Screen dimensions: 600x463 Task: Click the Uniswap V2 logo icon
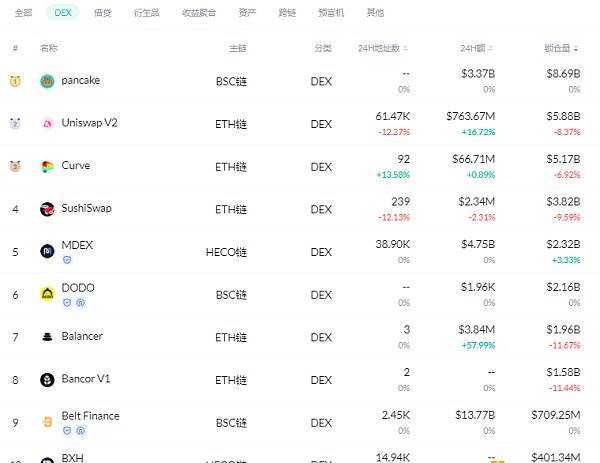click(x=47, y=124)
